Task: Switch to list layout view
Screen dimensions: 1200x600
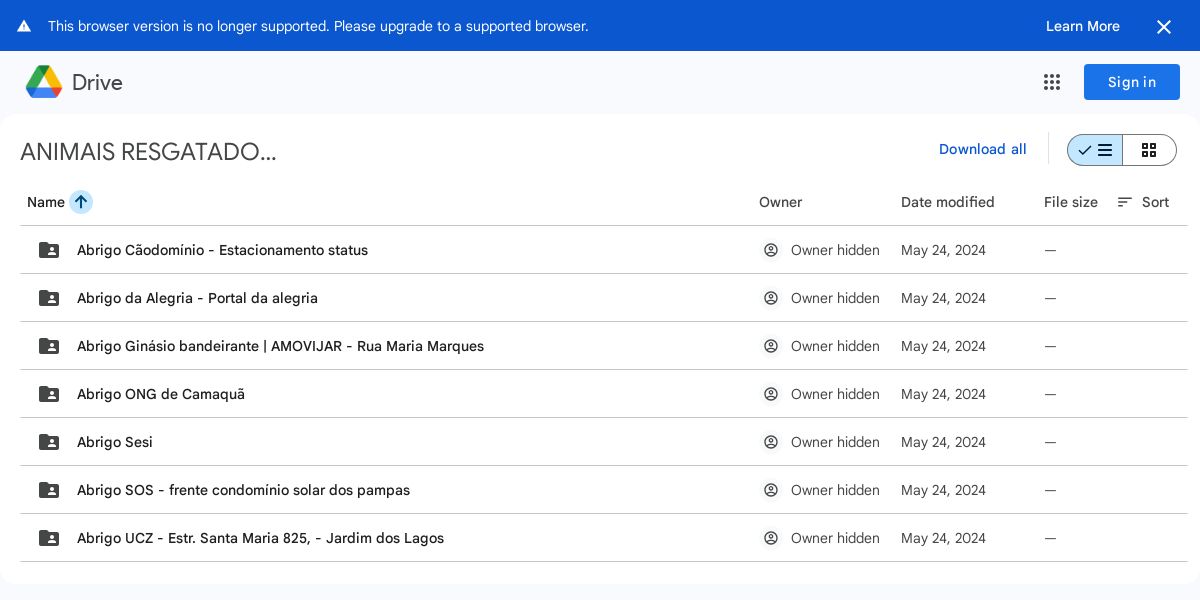Action: (1095, 150)
